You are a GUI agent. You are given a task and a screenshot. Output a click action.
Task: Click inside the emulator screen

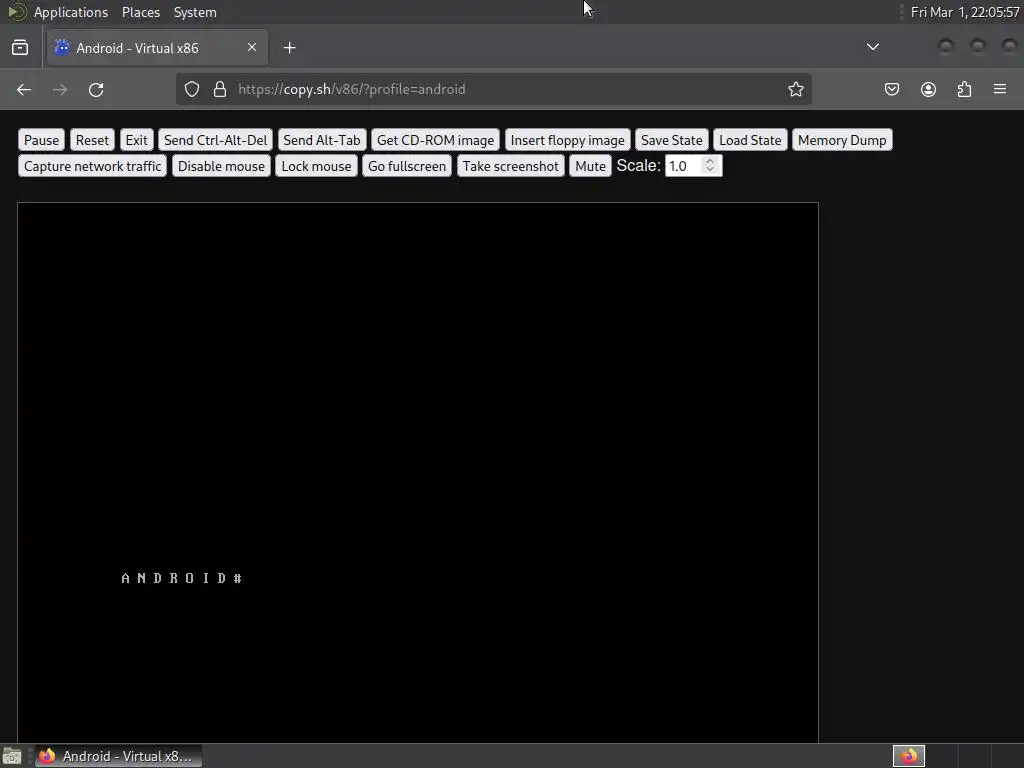tap(418, 472)
